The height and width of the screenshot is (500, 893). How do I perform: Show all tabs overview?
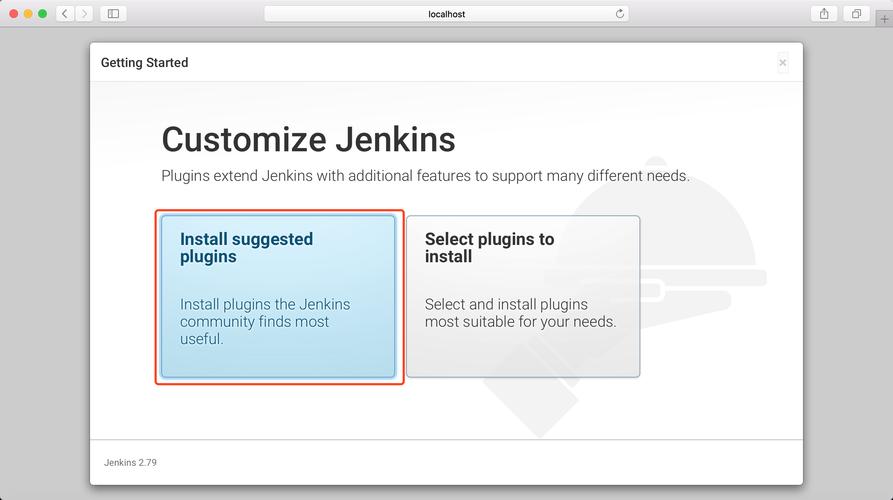coord(856,14)
